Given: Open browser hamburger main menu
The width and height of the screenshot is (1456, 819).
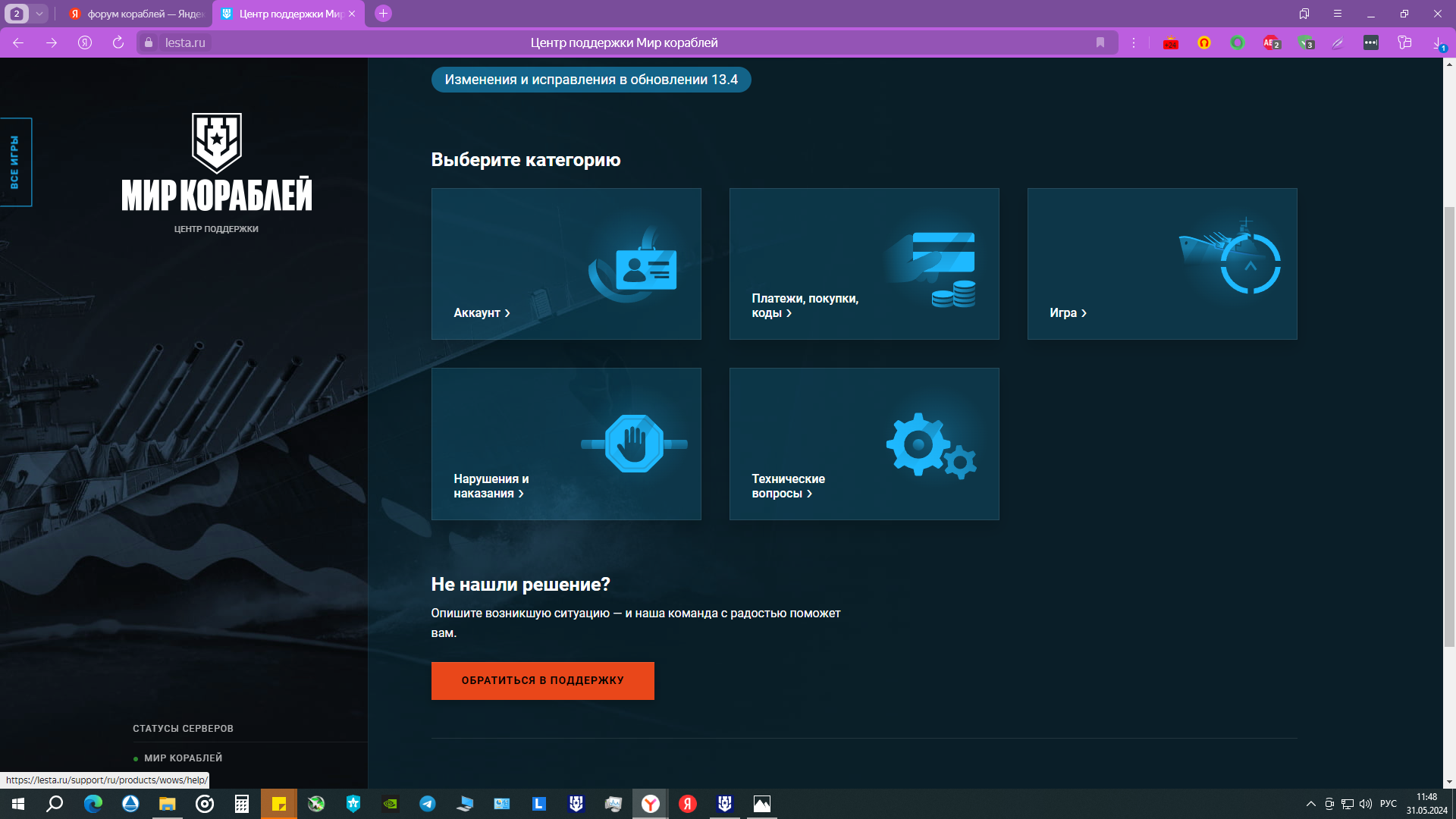Looking at the screenshot, I should tap(1338, 14).
